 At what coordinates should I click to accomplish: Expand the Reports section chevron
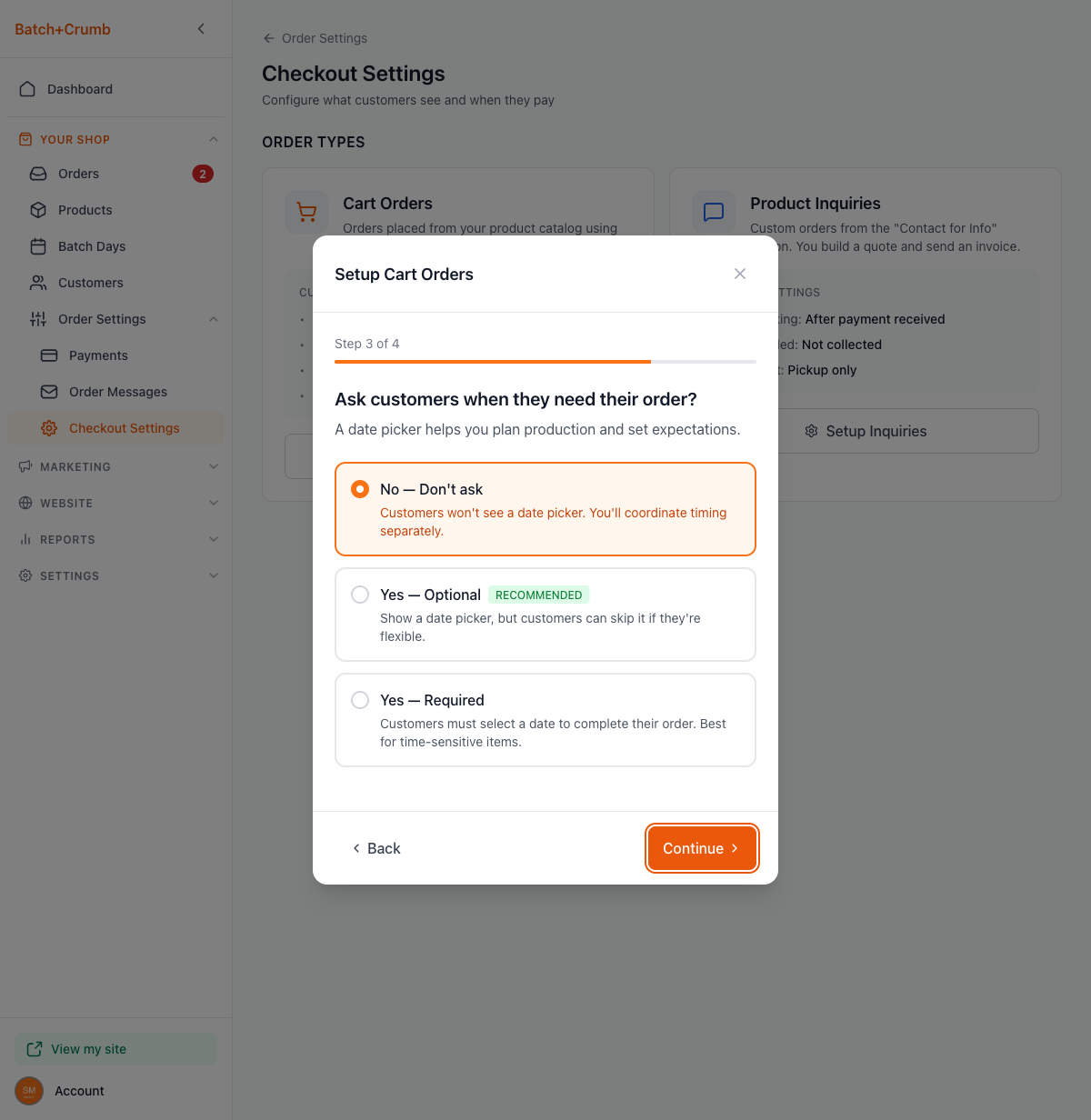click(x=214, y=539)
